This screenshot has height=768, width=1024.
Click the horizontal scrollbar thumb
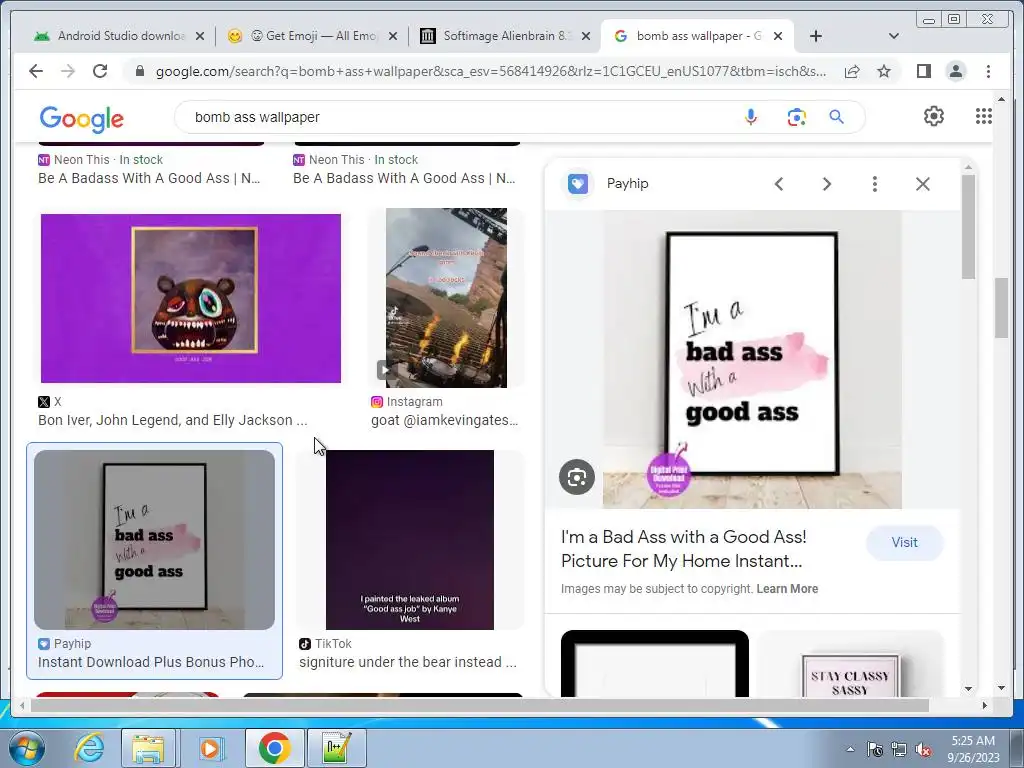pyautogui.click(x=480, y=705)
